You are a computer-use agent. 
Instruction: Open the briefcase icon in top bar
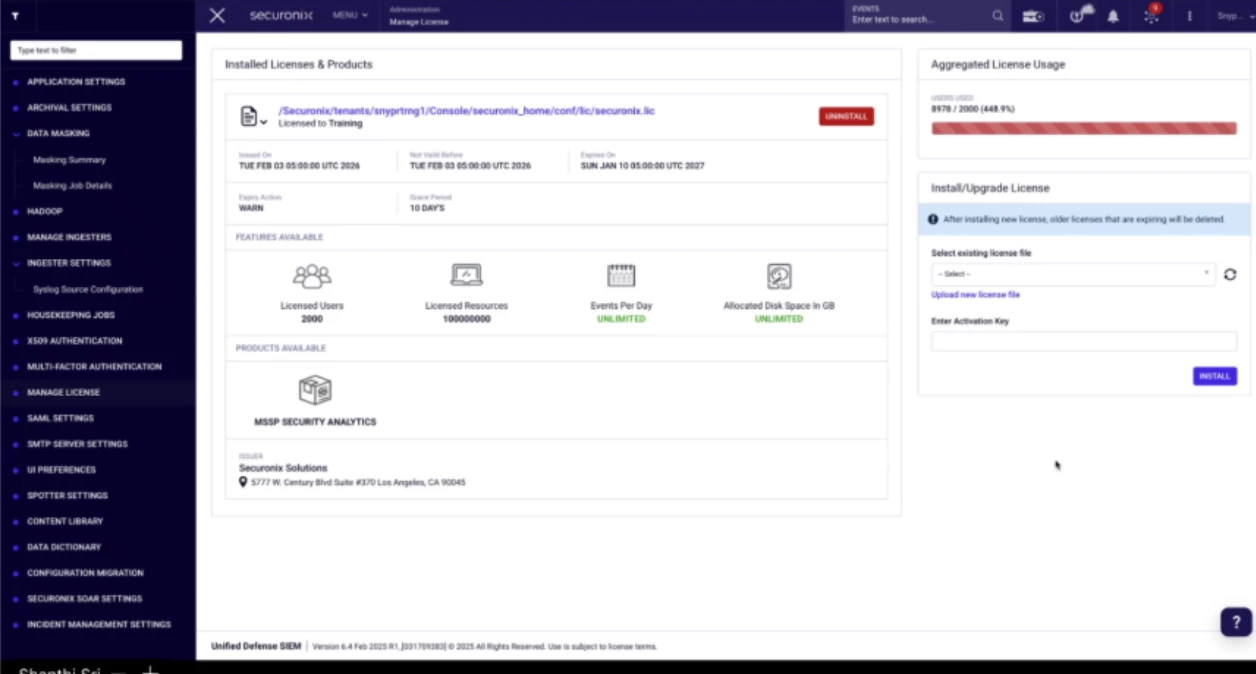point(1034,16)
